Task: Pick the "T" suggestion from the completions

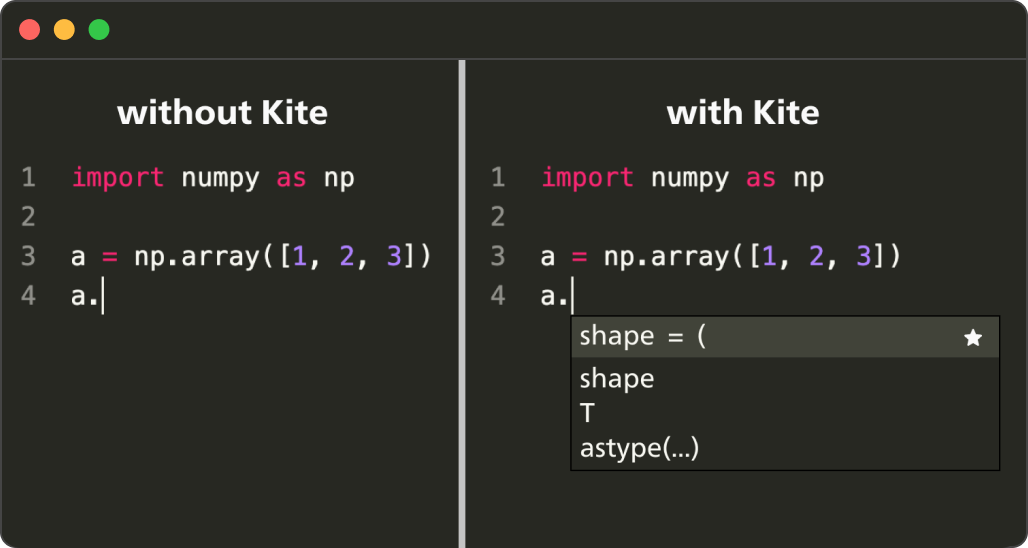Action: [587, 413]
